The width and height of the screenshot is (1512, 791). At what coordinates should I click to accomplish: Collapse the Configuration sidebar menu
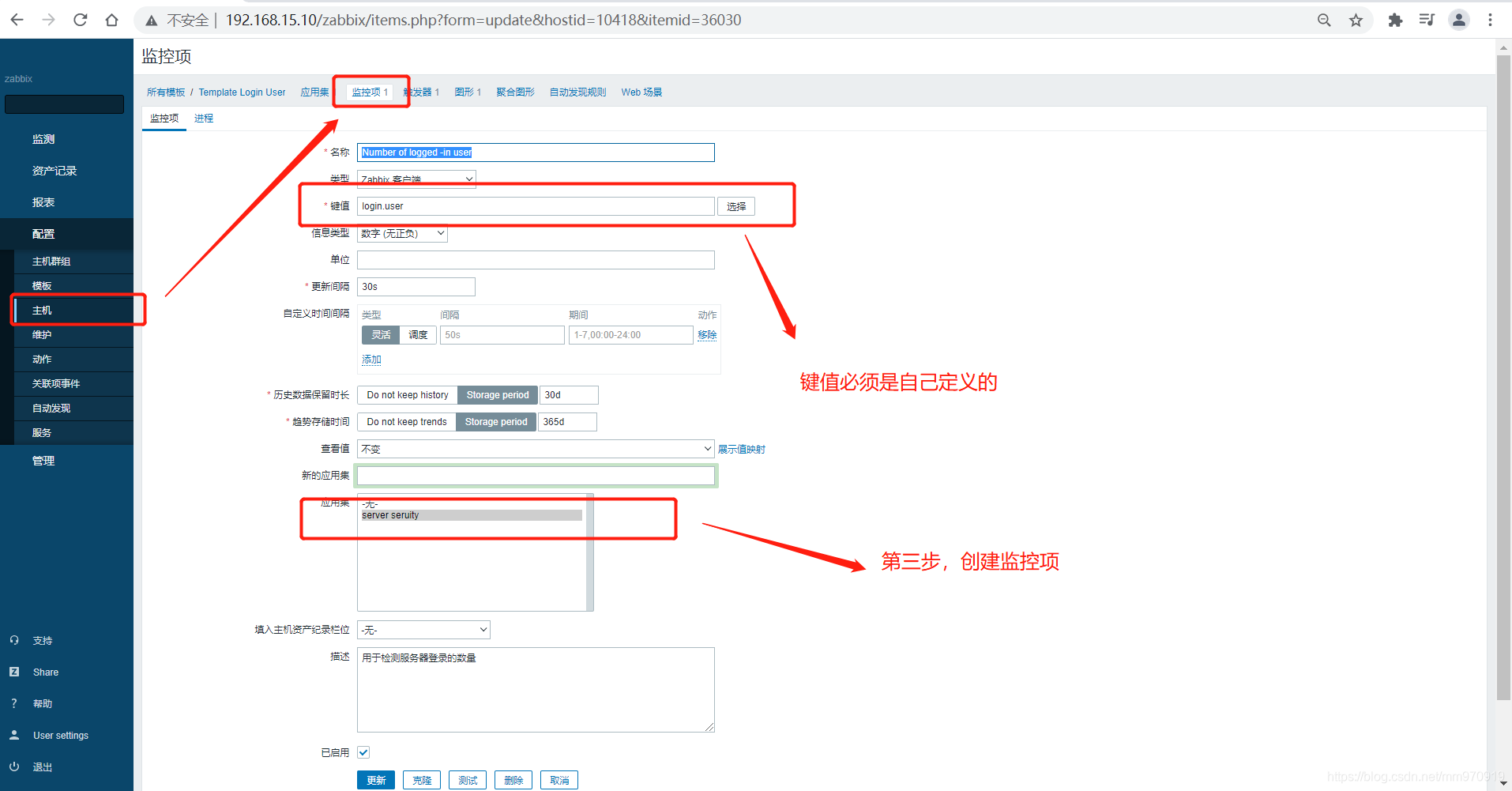pos(43,234)
